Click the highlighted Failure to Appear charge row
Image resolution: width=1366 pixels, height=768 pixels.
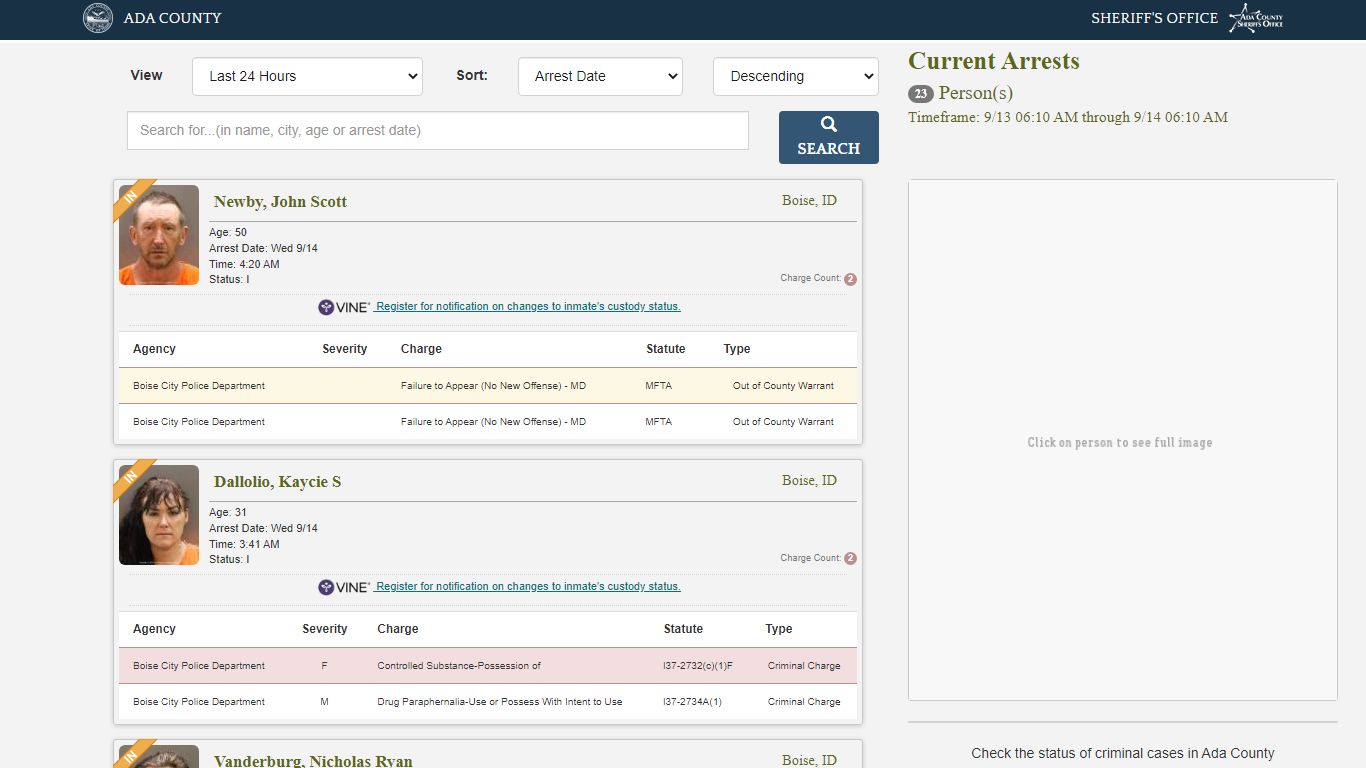(x=488, y=386)
